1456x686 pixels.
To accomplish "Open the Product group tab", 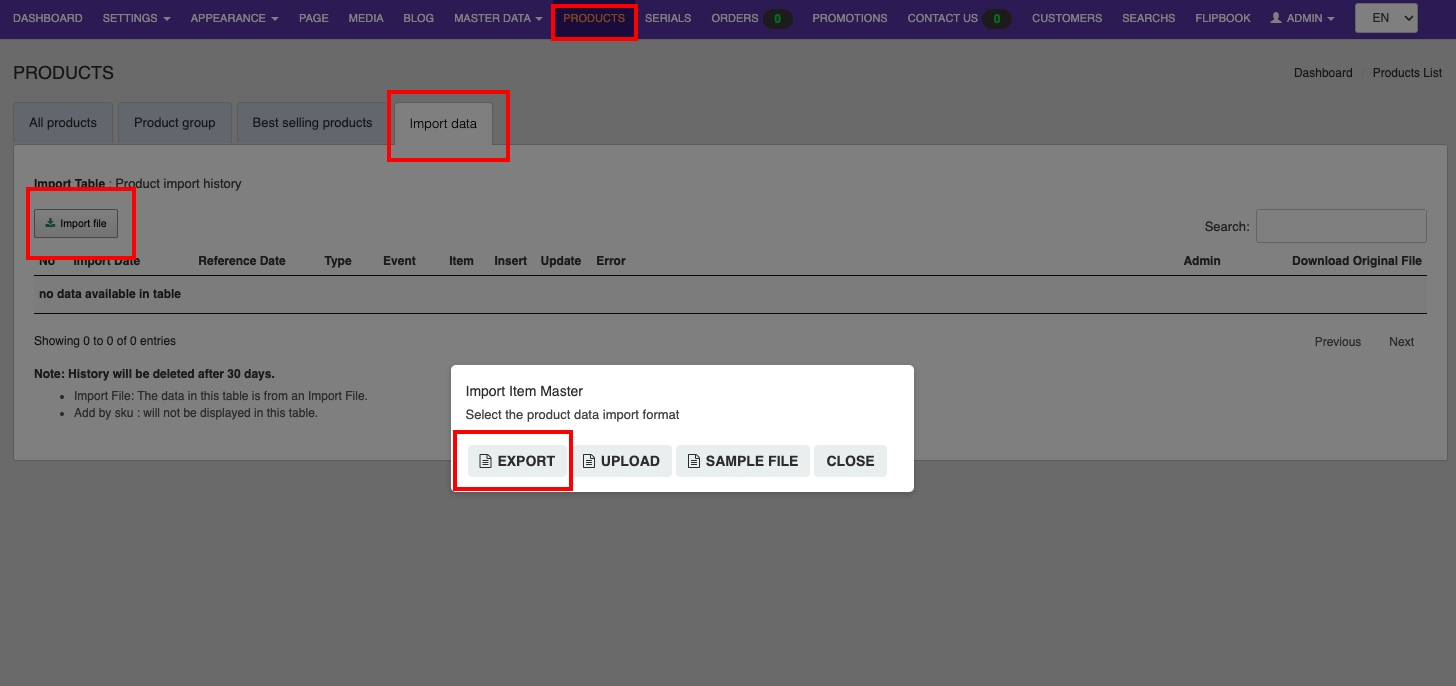I will pyautogui.click(x=174, y=123).
